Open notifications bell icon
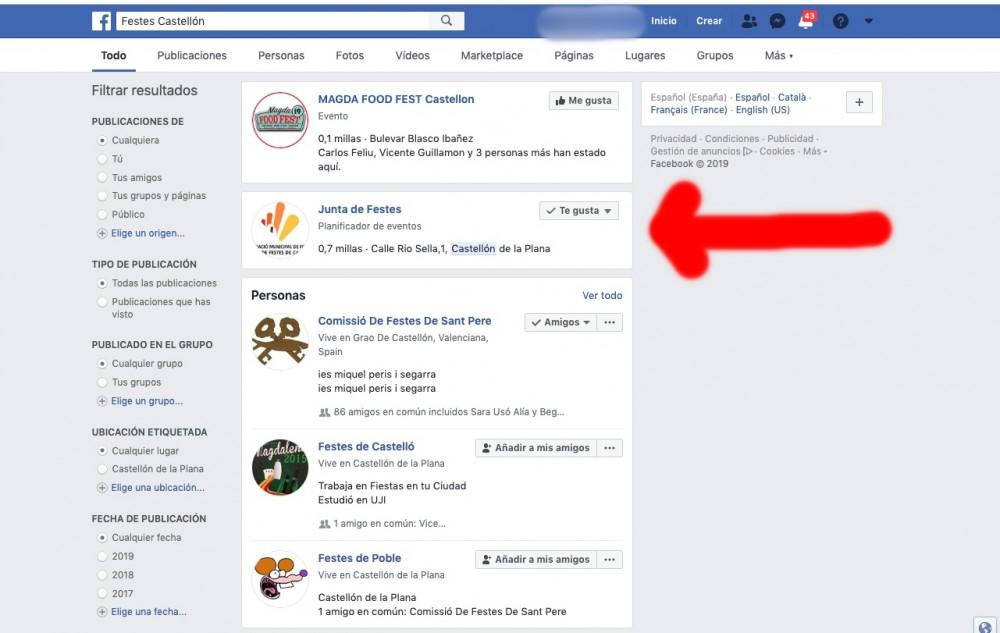Image resolution: width=1000 pixels, height=633 pixels. tap(806, 22)
